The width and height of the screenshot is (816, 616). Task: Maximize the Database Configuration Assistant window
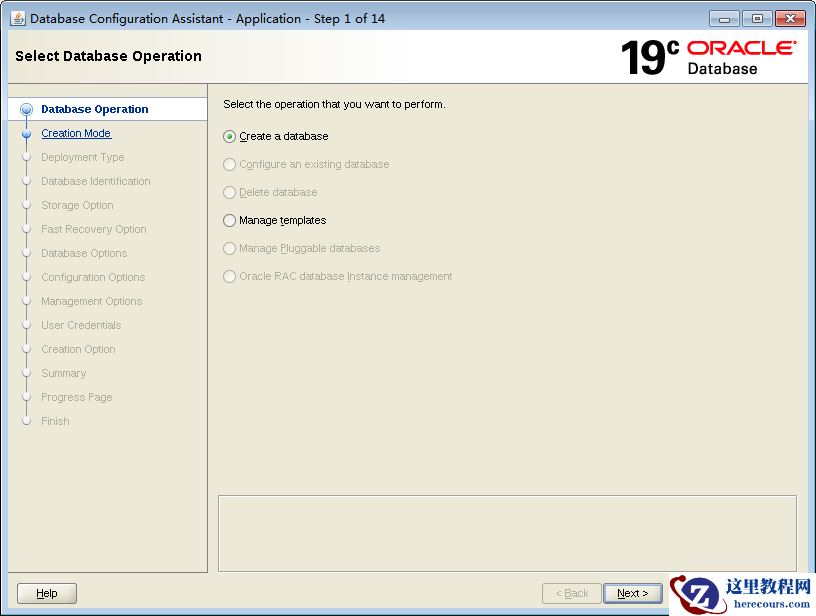pos(757,19)
